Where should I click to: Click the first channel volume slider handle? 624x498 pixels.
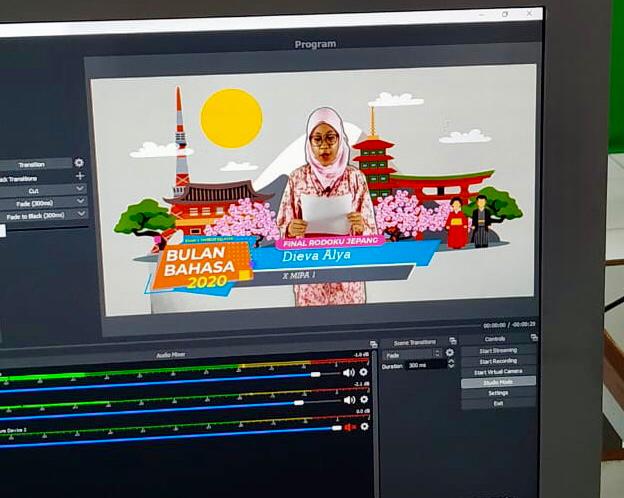pyautogui.click(x=315, y=374)
